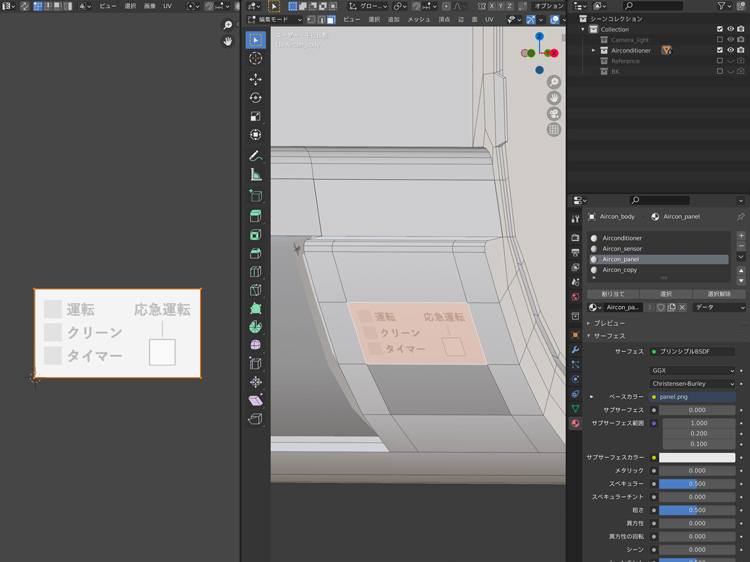Click the 選択解除 deselect button

coord(719,294)
